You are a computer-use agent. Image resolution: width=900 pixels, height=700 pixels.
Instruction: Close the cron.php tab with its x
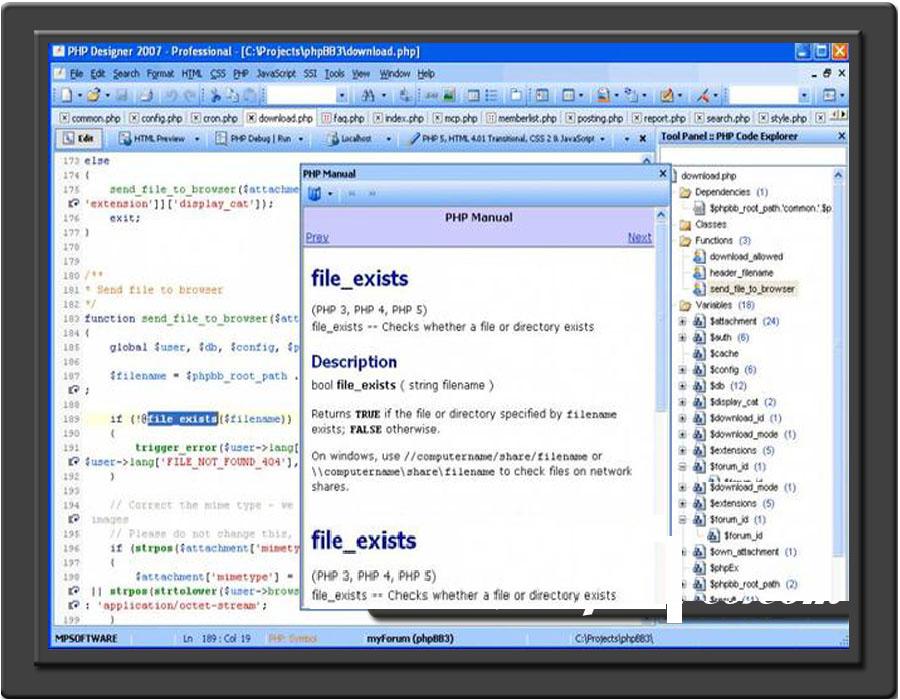click(x=196, y=118)
